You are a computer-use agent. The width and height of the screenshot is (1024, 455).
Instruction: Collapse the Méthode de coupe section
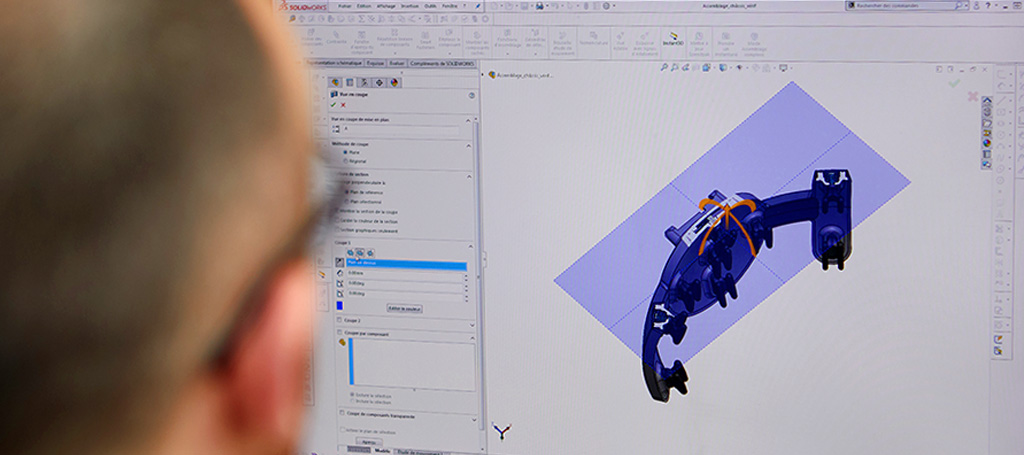(468, 144)
